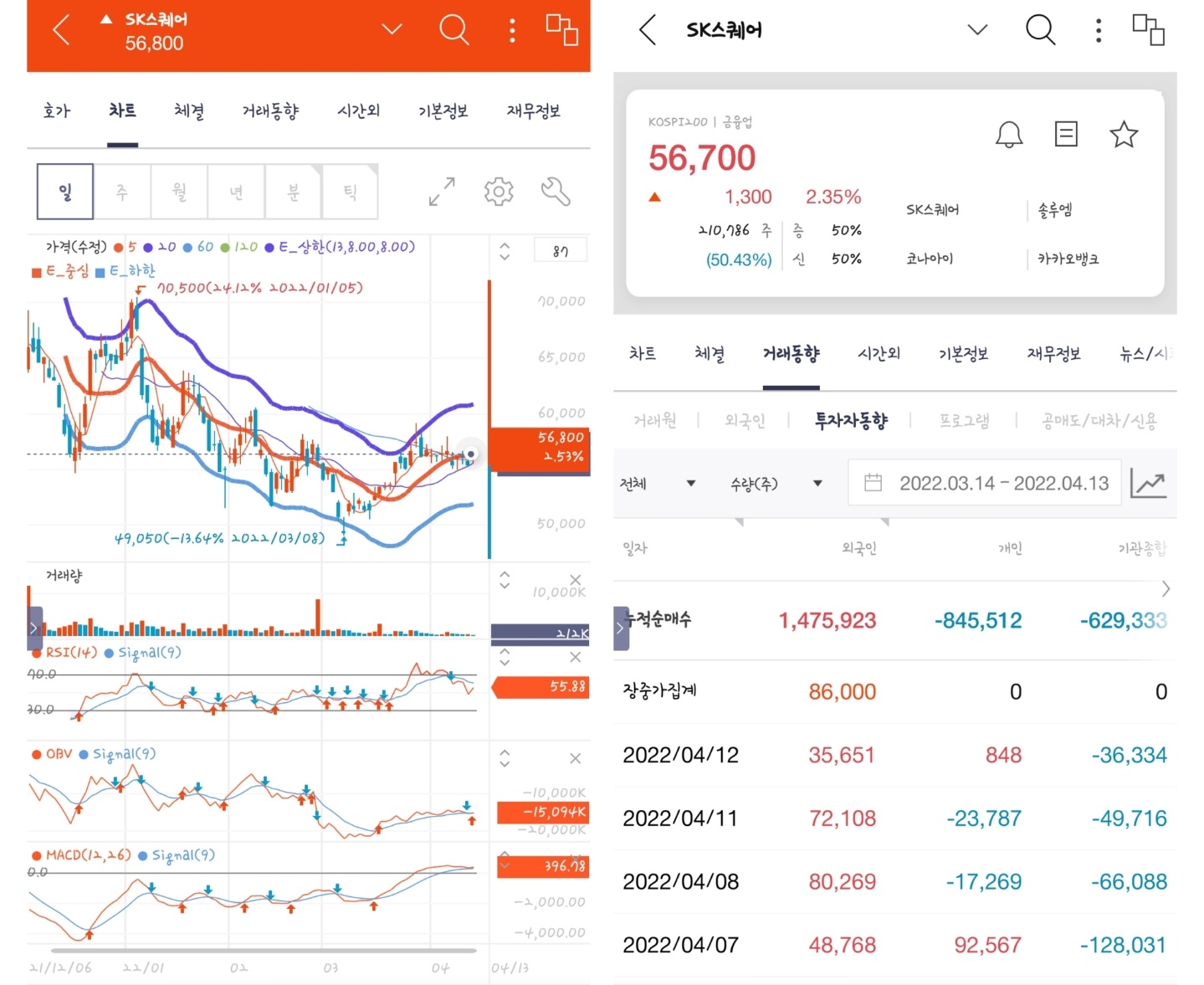Click green moving-average 120 legend dot
Viewport: 1204px width, 985px height.
pos(225,248)
